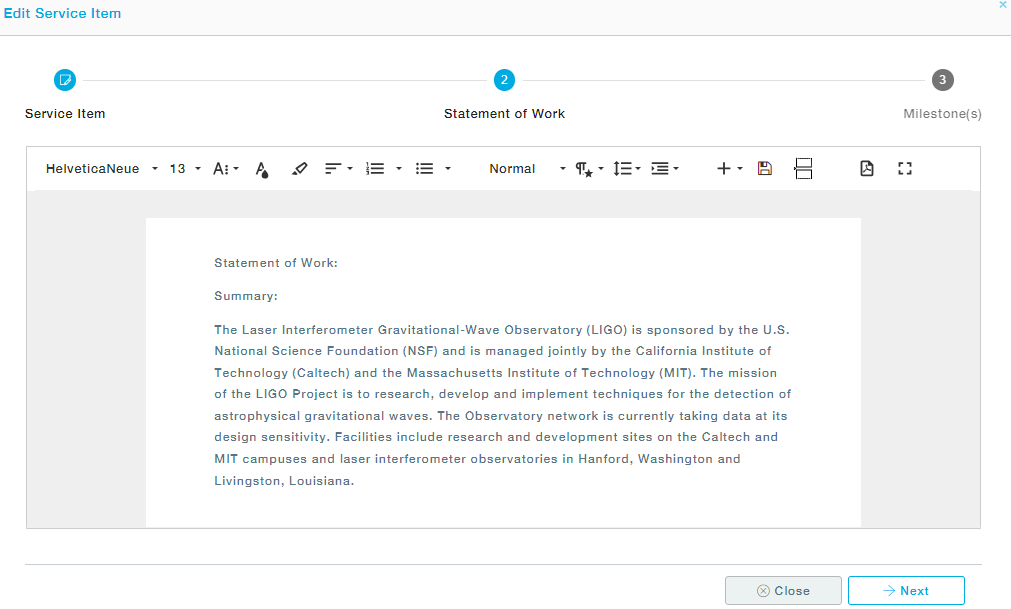Open the text alignment dropdown
1011x609 pixels.
click(339, 169)
